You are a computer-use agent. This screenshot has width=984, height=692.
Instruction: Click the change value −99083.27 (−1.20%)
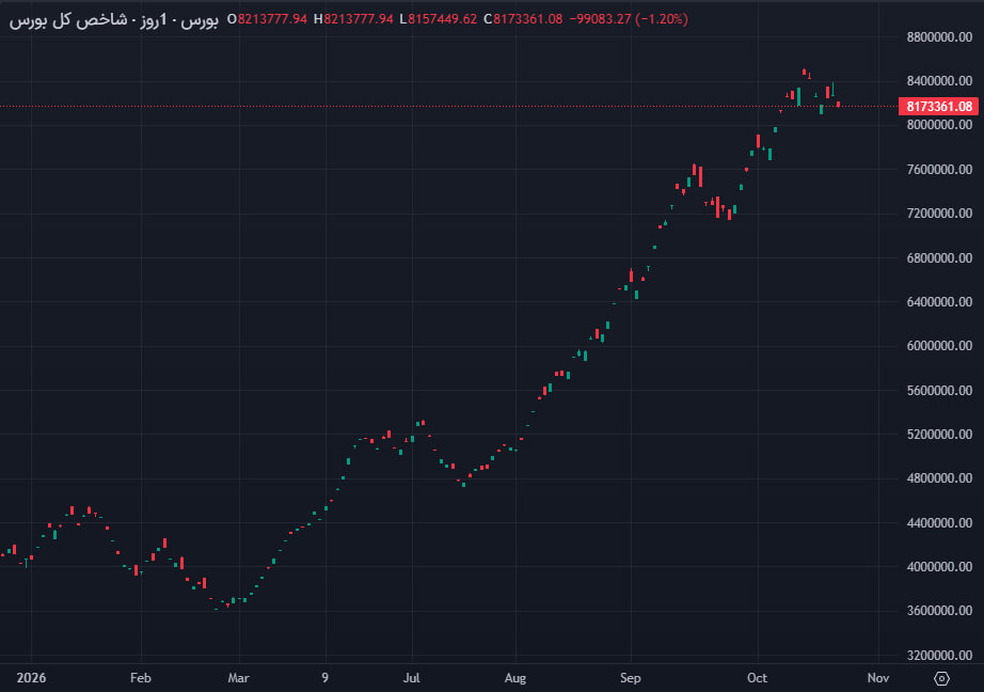pyautogui.click(x=628, y=19)
